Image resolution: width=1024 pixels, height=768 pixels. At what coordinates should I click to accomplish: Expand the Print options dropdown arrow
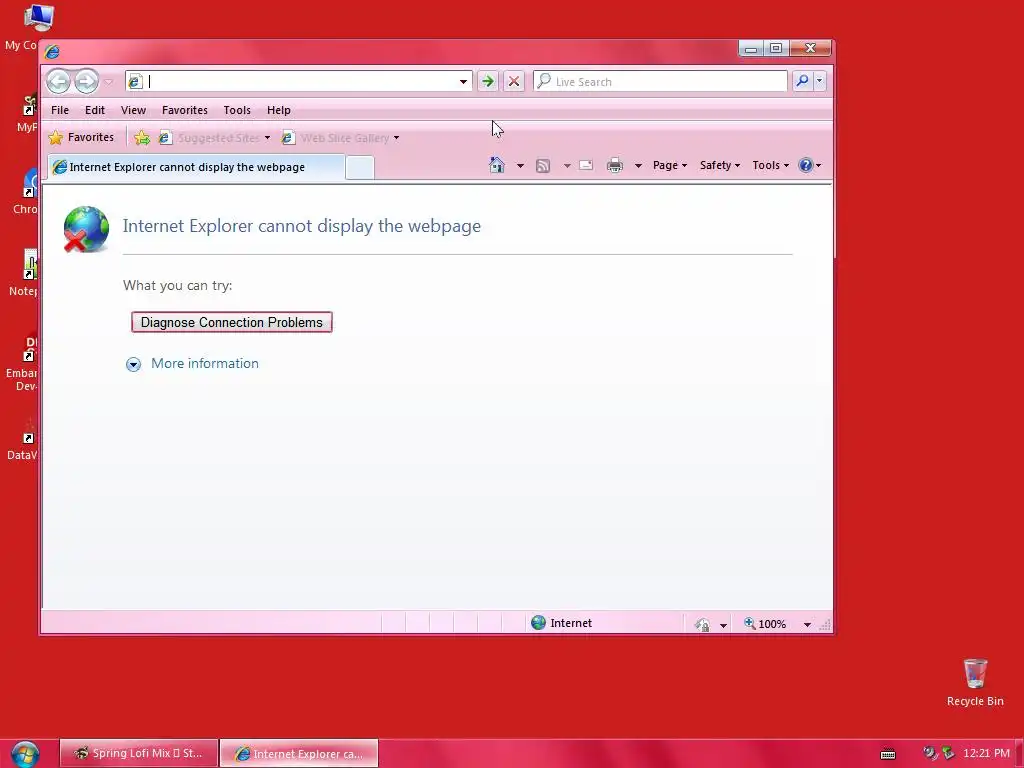638,166
